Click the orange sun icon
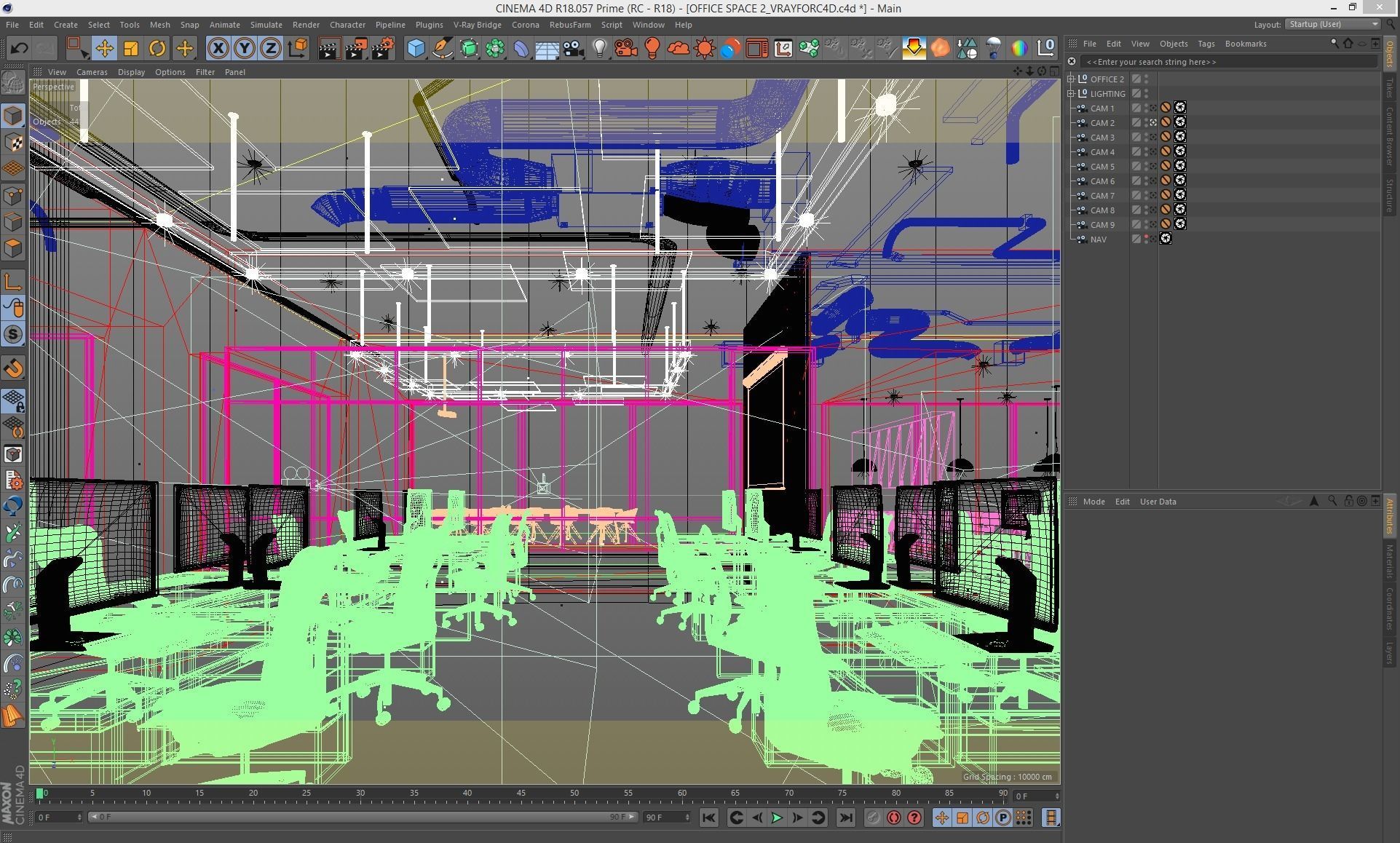1400x843 pixels. coord(705,49)
